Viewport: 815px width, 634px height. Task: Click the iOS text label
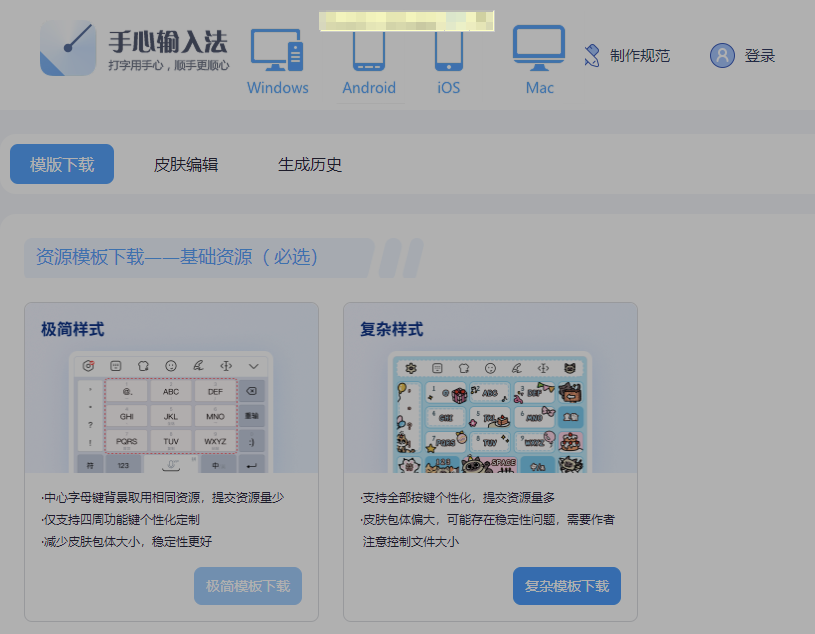point(449,87)
